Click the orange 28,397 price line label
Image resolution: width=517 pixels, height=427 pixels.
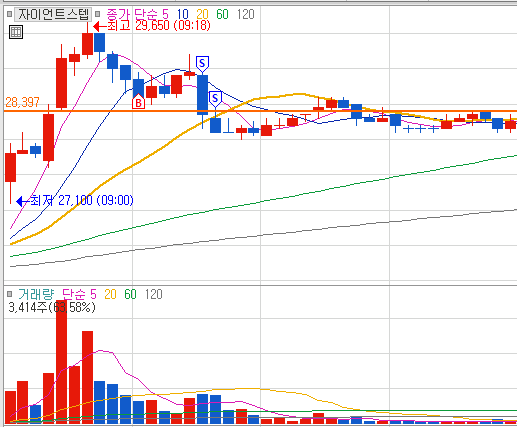(x=22, y=102)
